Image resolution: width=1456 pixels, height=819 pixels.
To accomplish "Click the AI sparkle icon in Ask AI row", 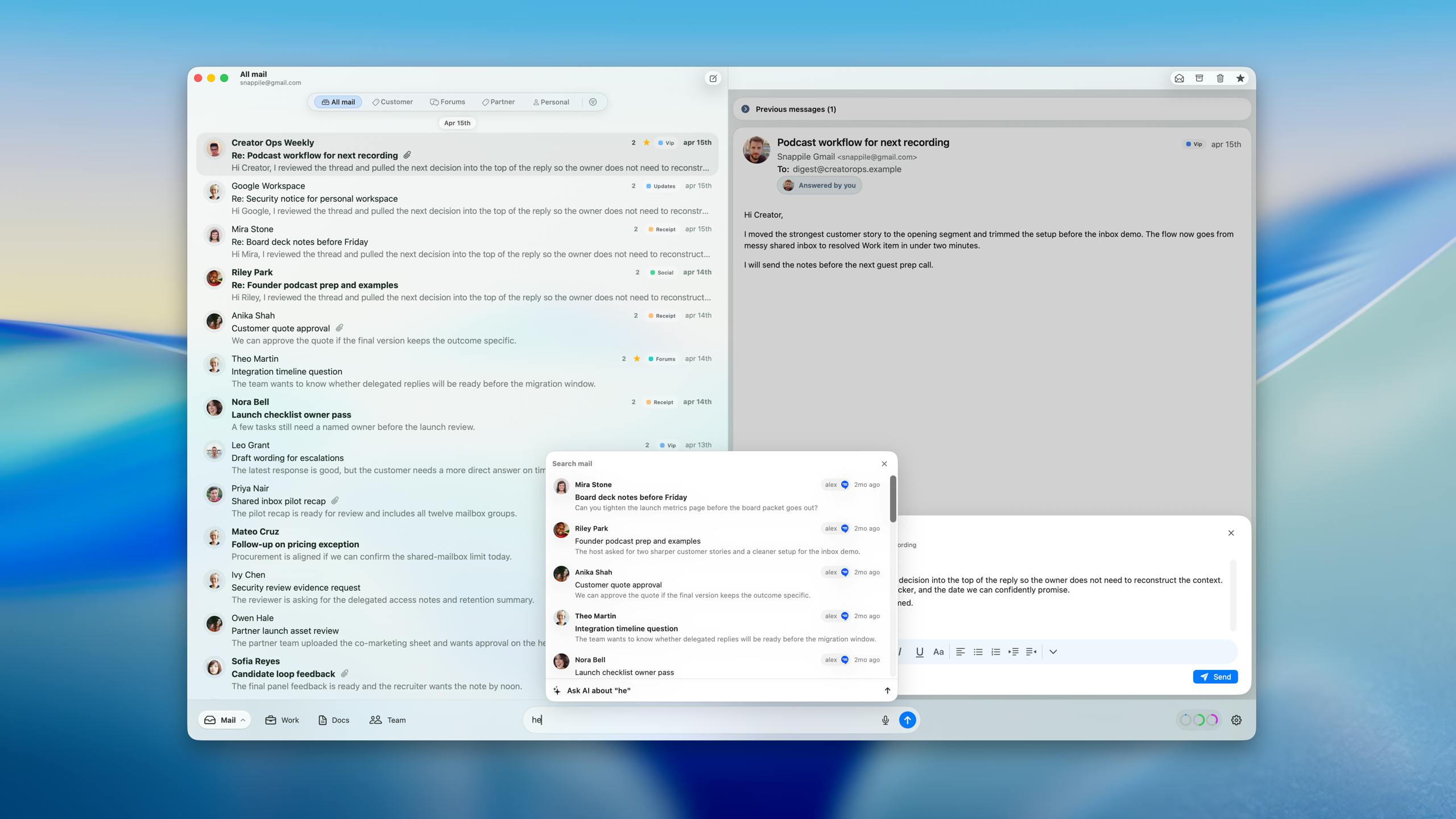I will click(x=557, y=691).
